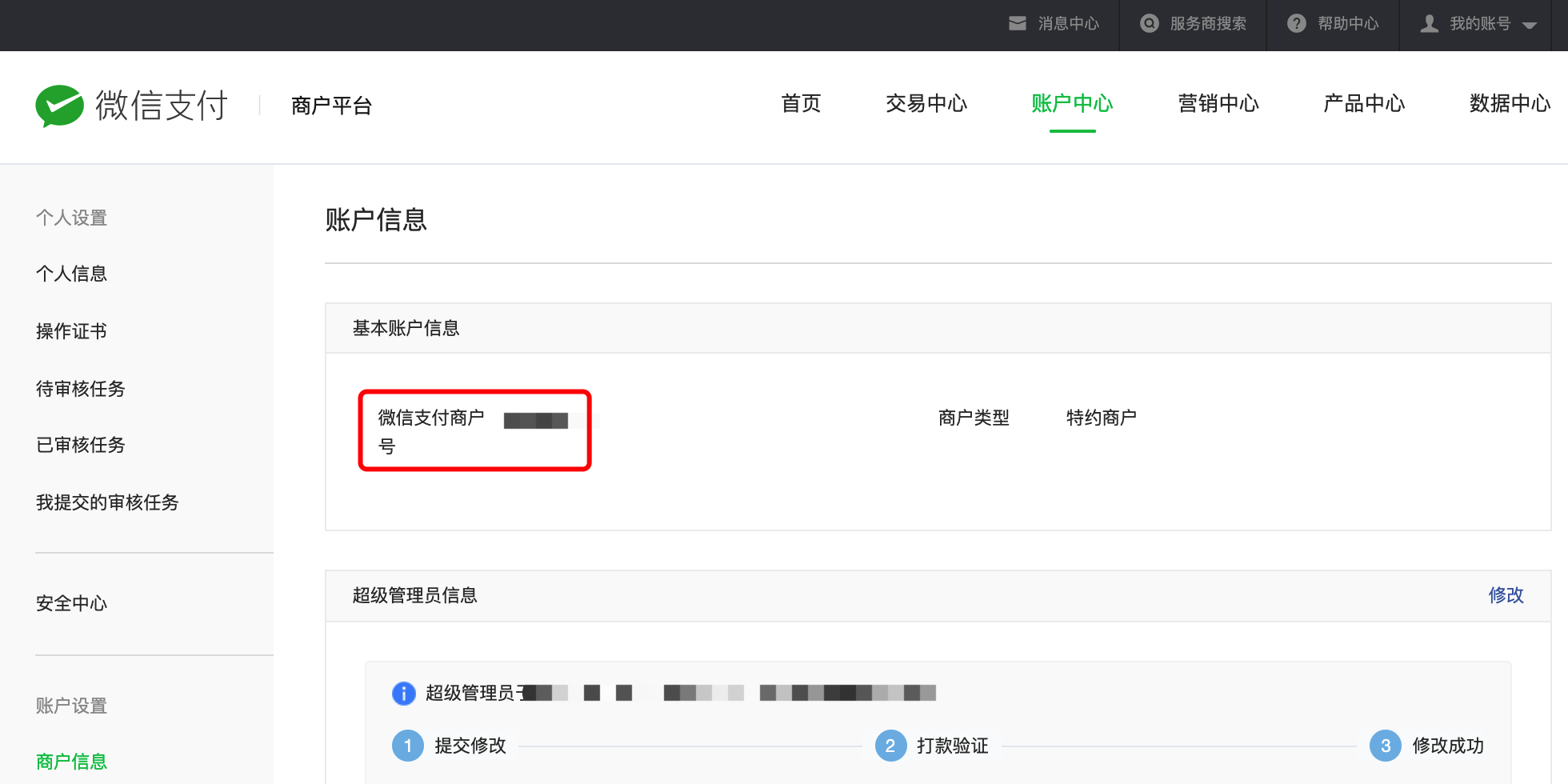Open the 产品中心 tab
The image size is (1568, 784).
(x=1364, y=103)
